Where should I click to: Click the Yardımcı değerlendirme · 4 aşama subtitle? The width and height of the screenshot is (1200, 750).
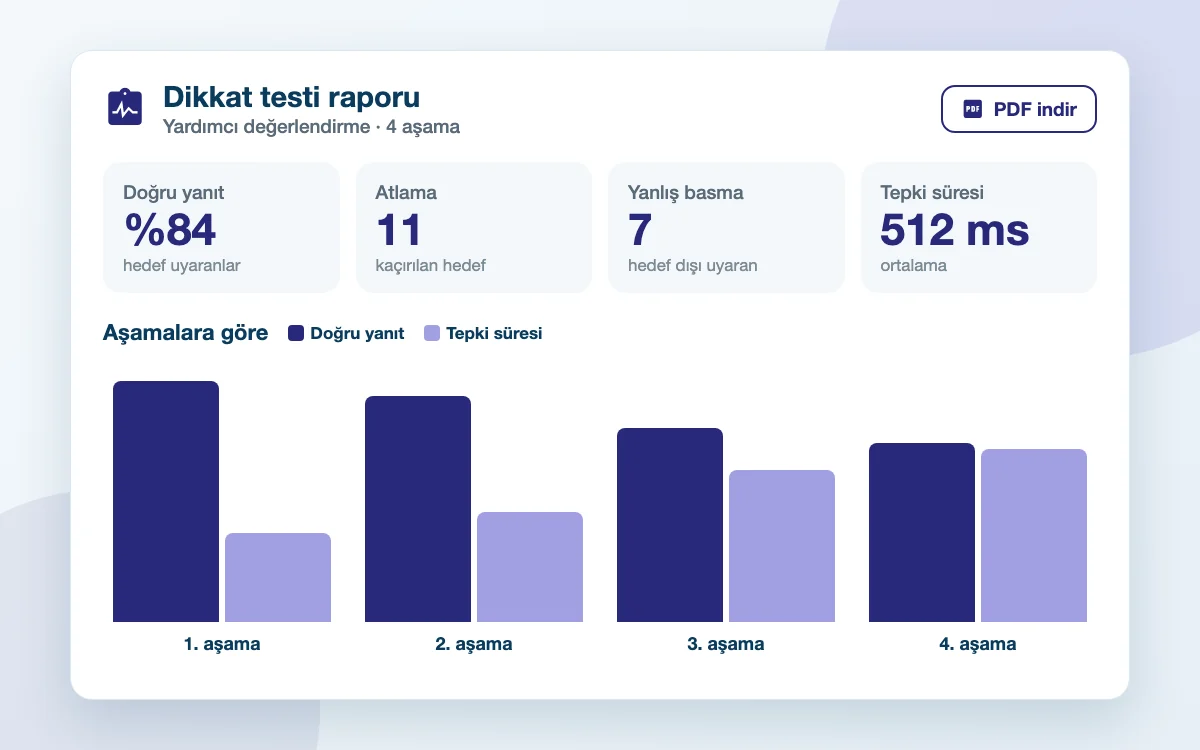click(x=311, y=127)
